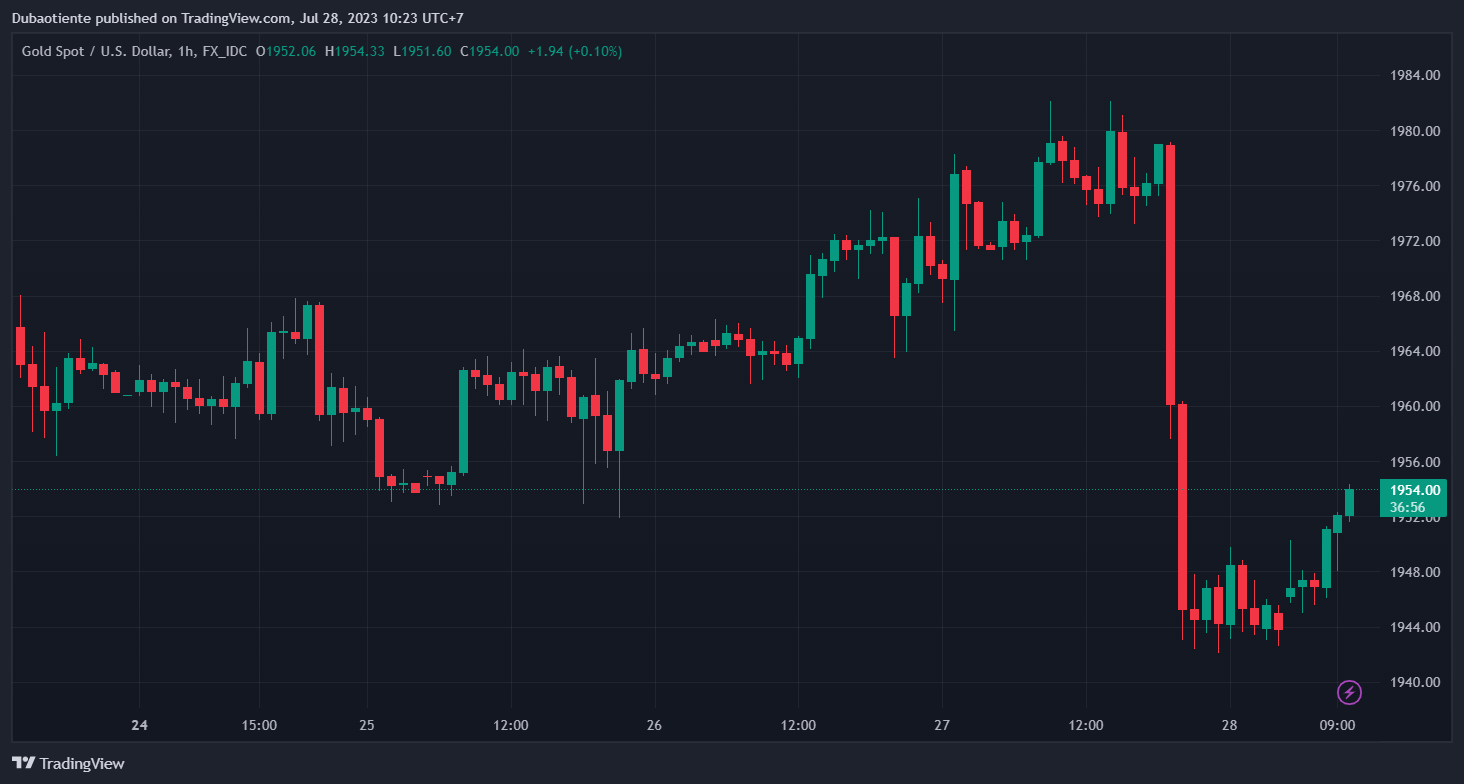1464x784 pixels.
Task: Select date 24 on the time axis
Action: pos(139,725)
